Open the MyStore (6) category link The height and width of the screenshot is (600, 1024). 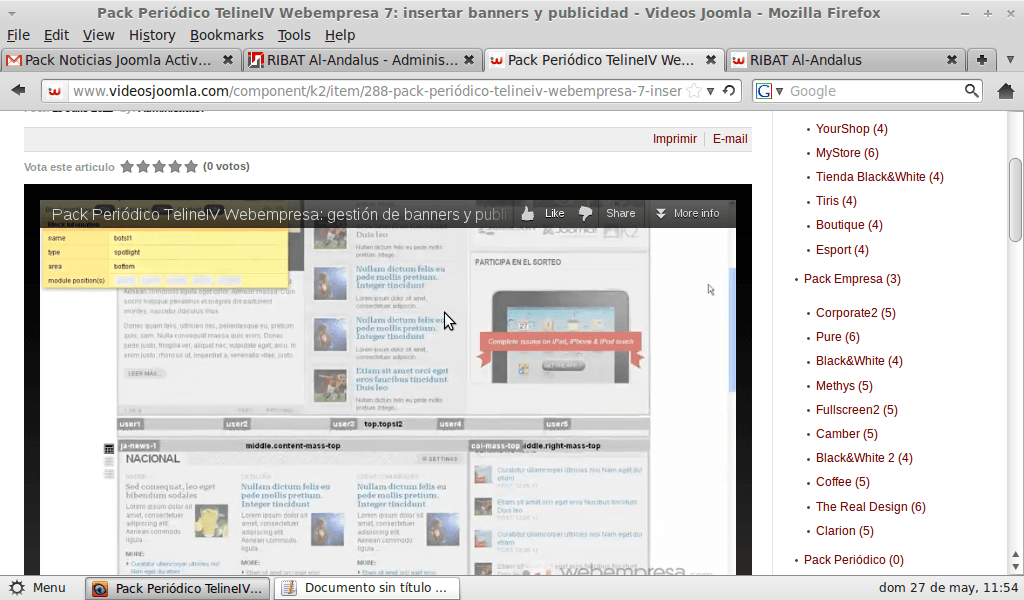pyautogui.click(x=847, y=153)
